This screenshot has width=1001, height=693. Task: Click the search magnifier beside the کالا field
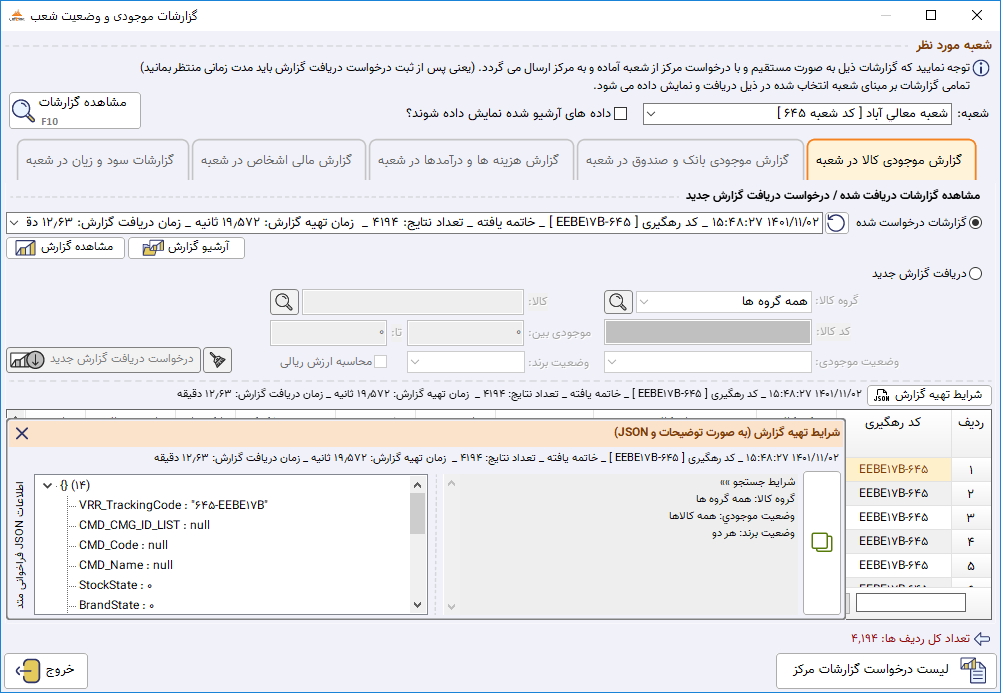[284, 302]
